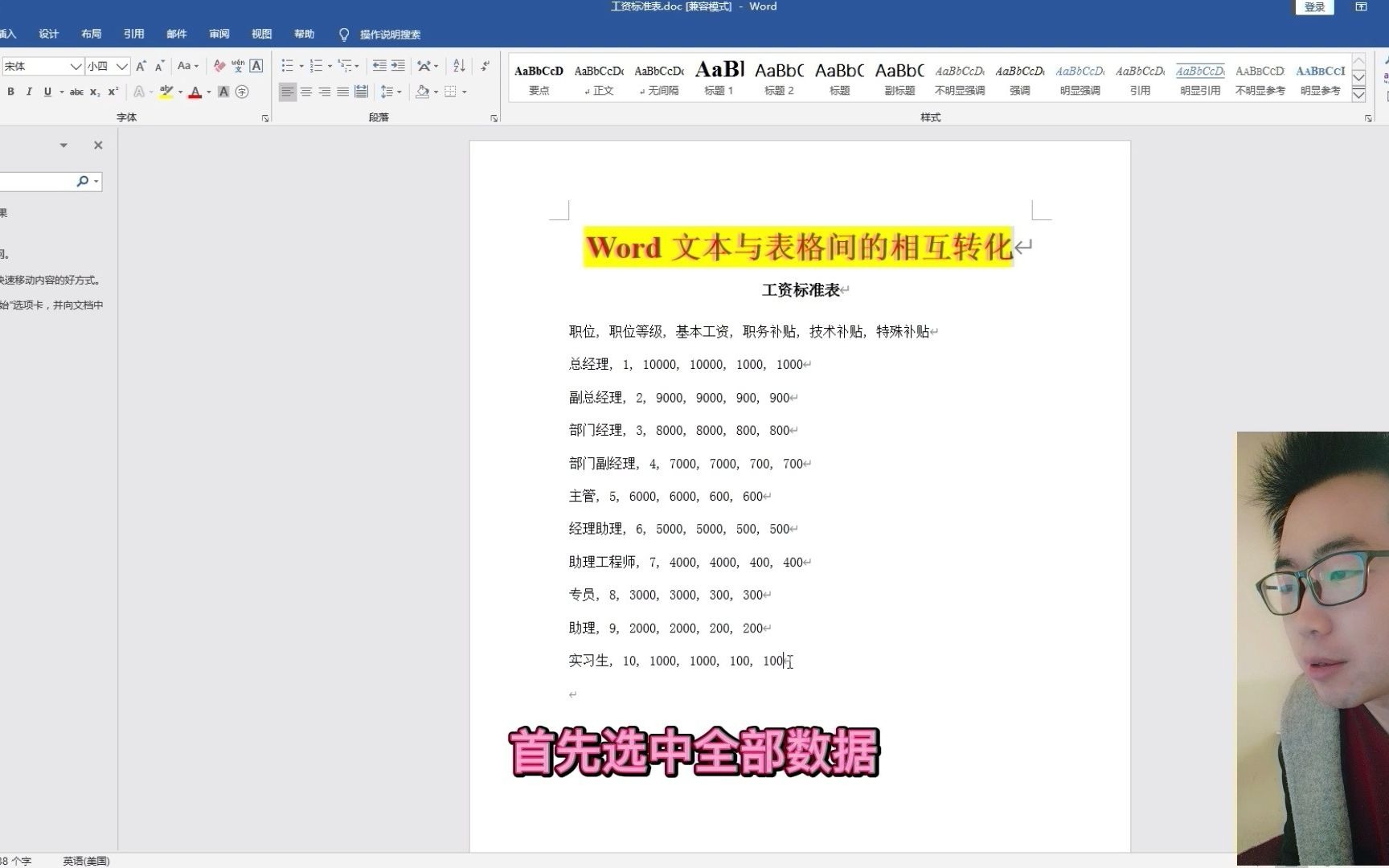Viewport: 1389px width, 868px height.
Task: Expand borders dropdown arrow
Action: tap(464, 92)
